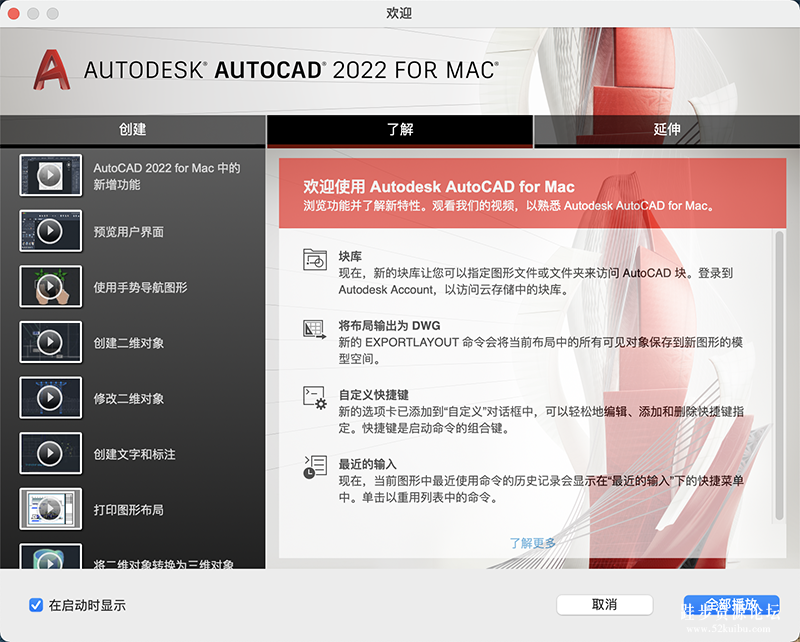Click the 最近的输入 heading

click(x=367, y=464)
